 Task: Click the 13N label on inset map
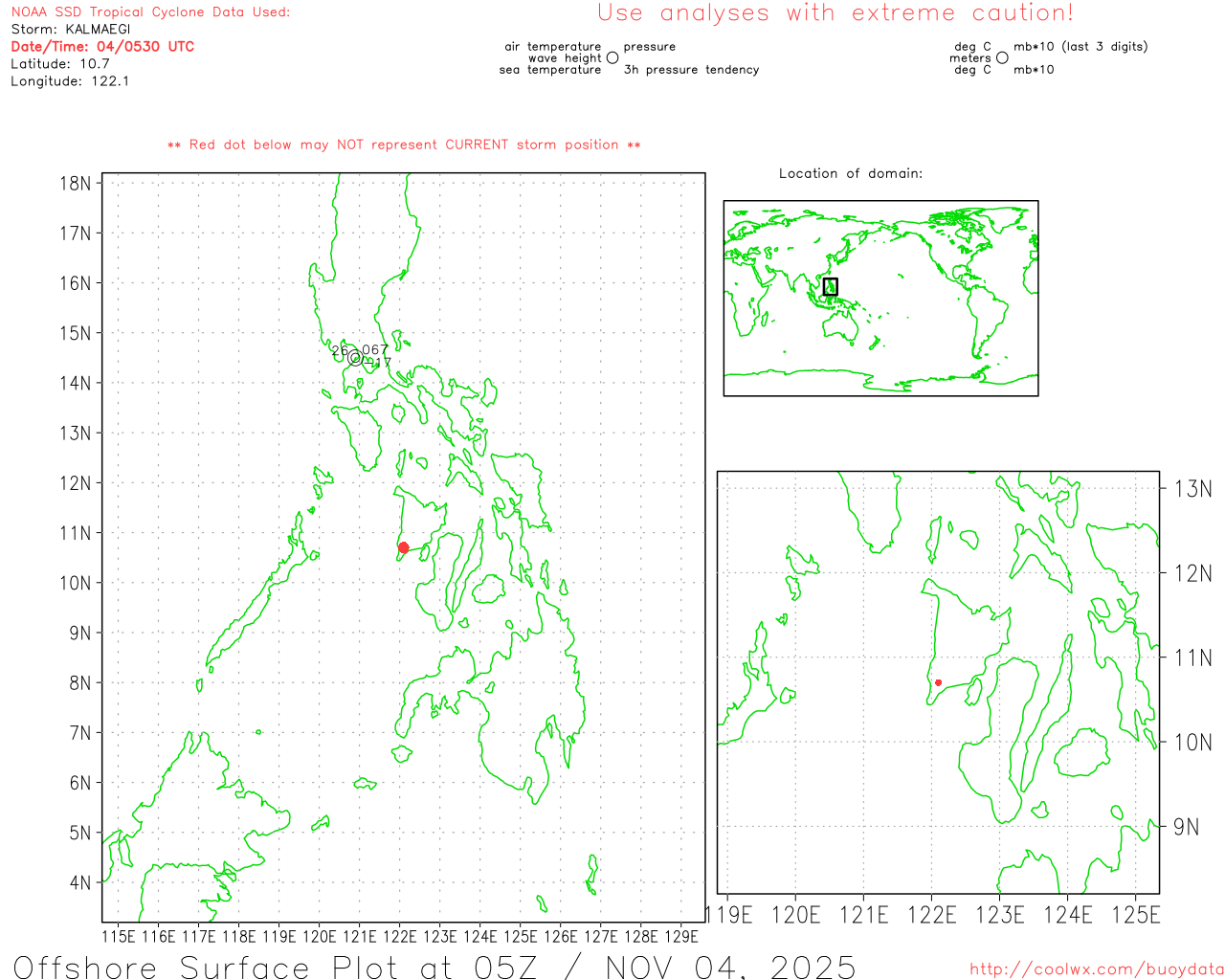pyautogui.click(x=1192, y=489)
